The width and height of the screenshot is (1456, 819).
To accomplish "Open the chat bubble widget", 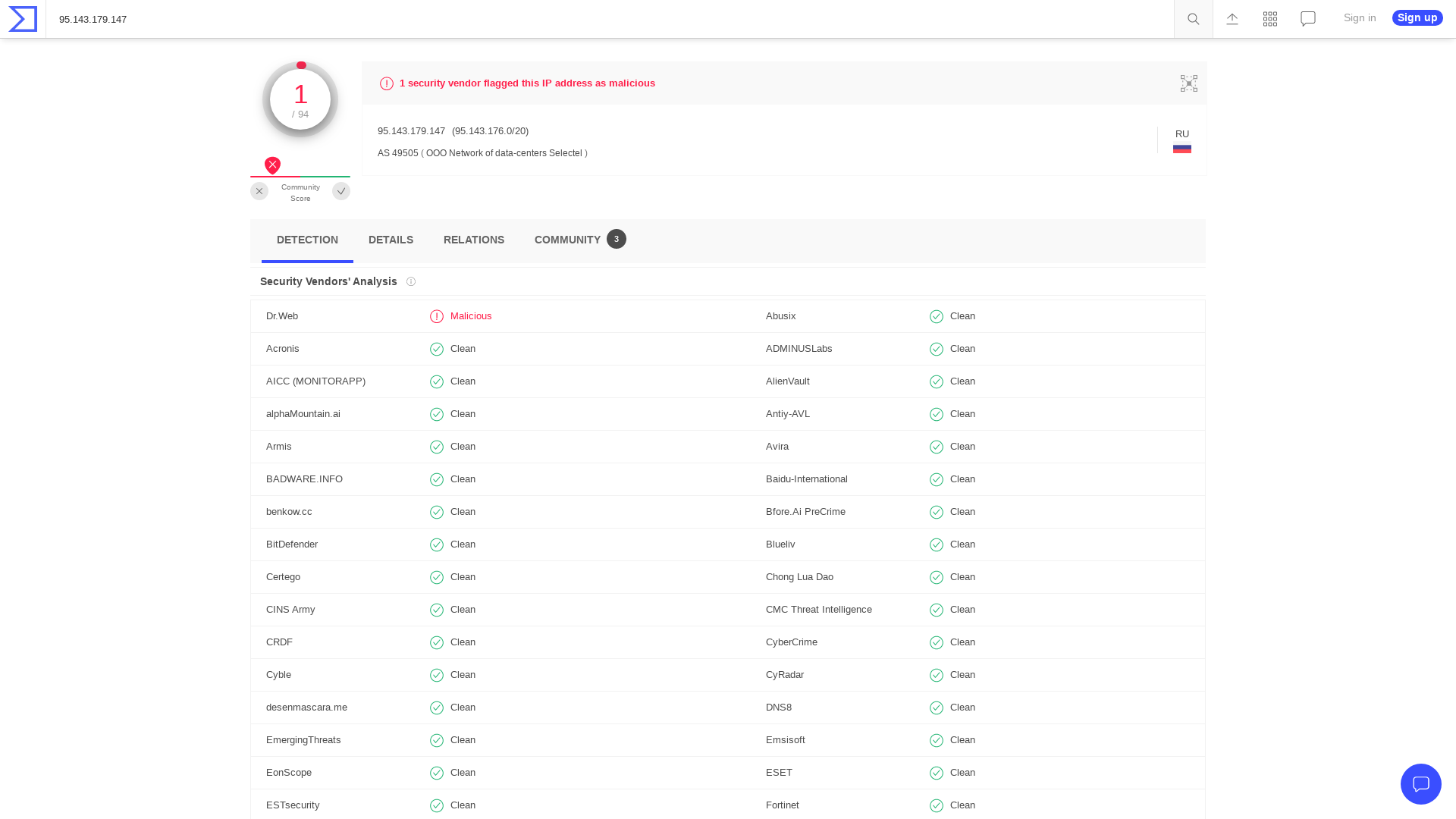I will coord(1421,784).
